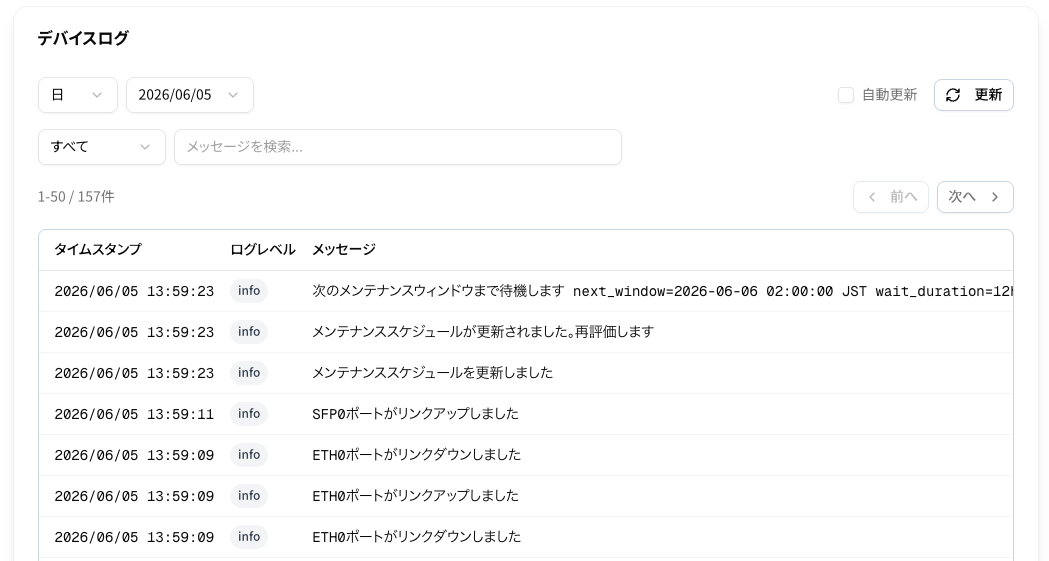The height and width of the screenshot is (561, 1049).
Task: Select メンテナンススケジュールが更新されました。再評価します message
Action: click(483, 332)
